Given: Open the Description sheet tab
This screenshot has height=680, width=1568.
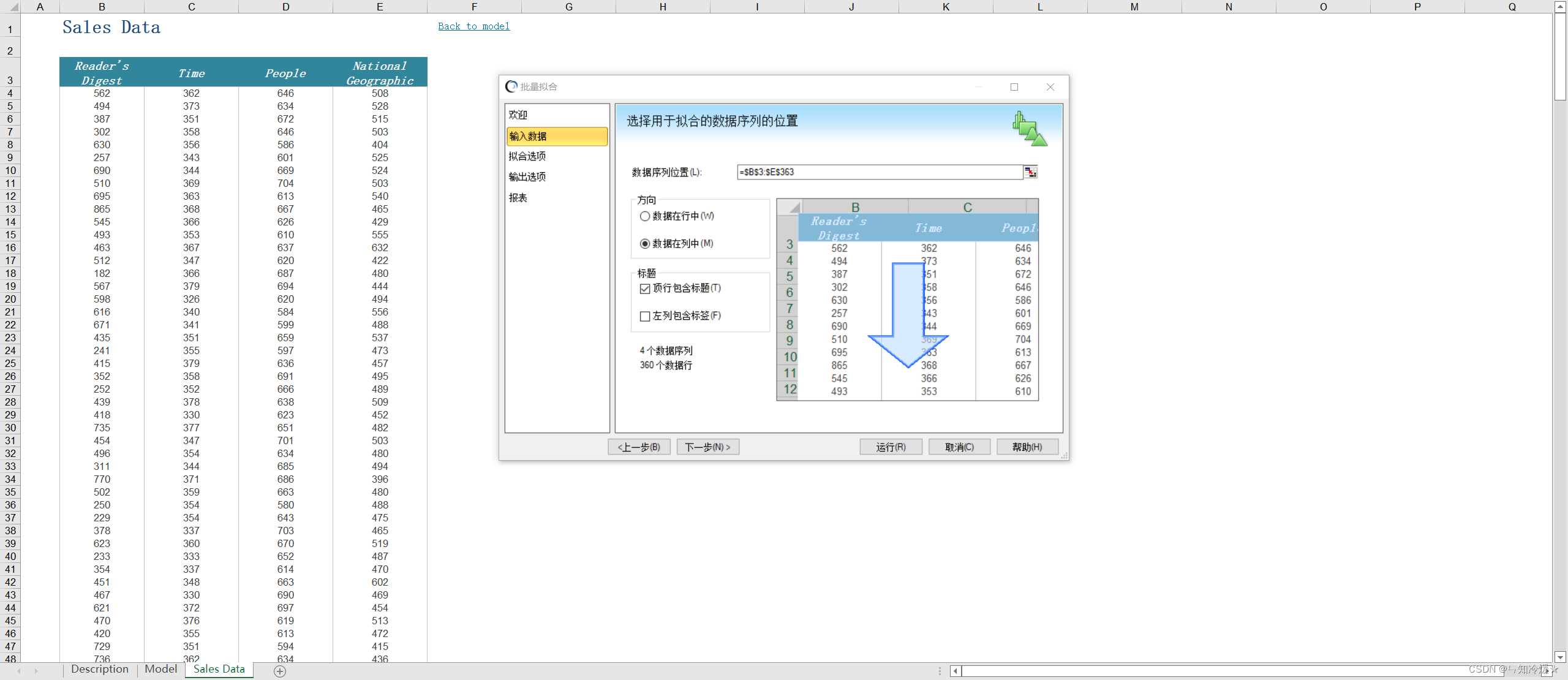Looking at the screenshot, I should point(100,669).
